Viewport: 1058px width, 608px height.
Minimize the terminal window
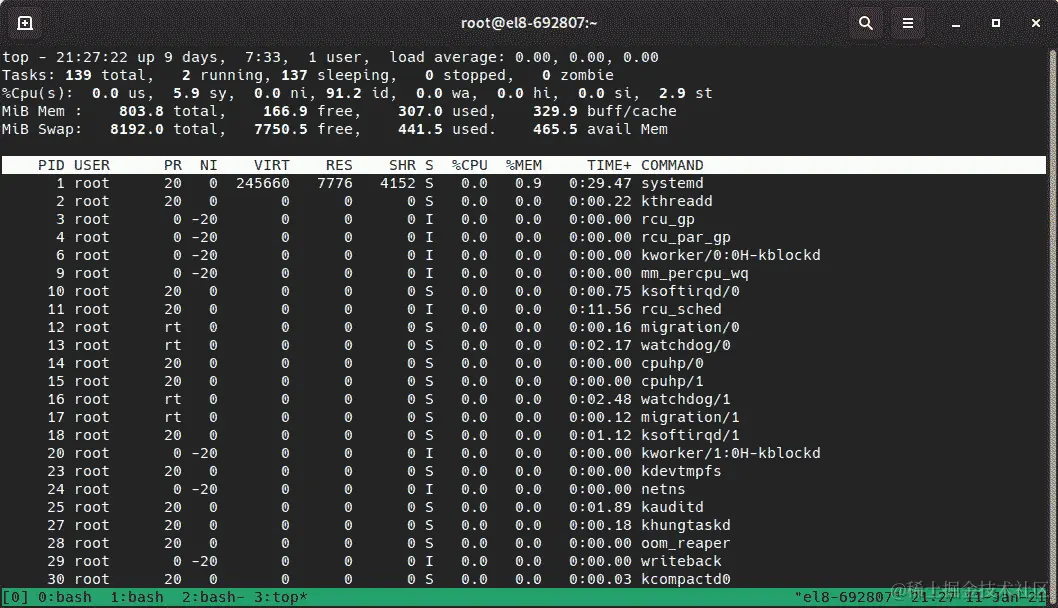point(955,23)
